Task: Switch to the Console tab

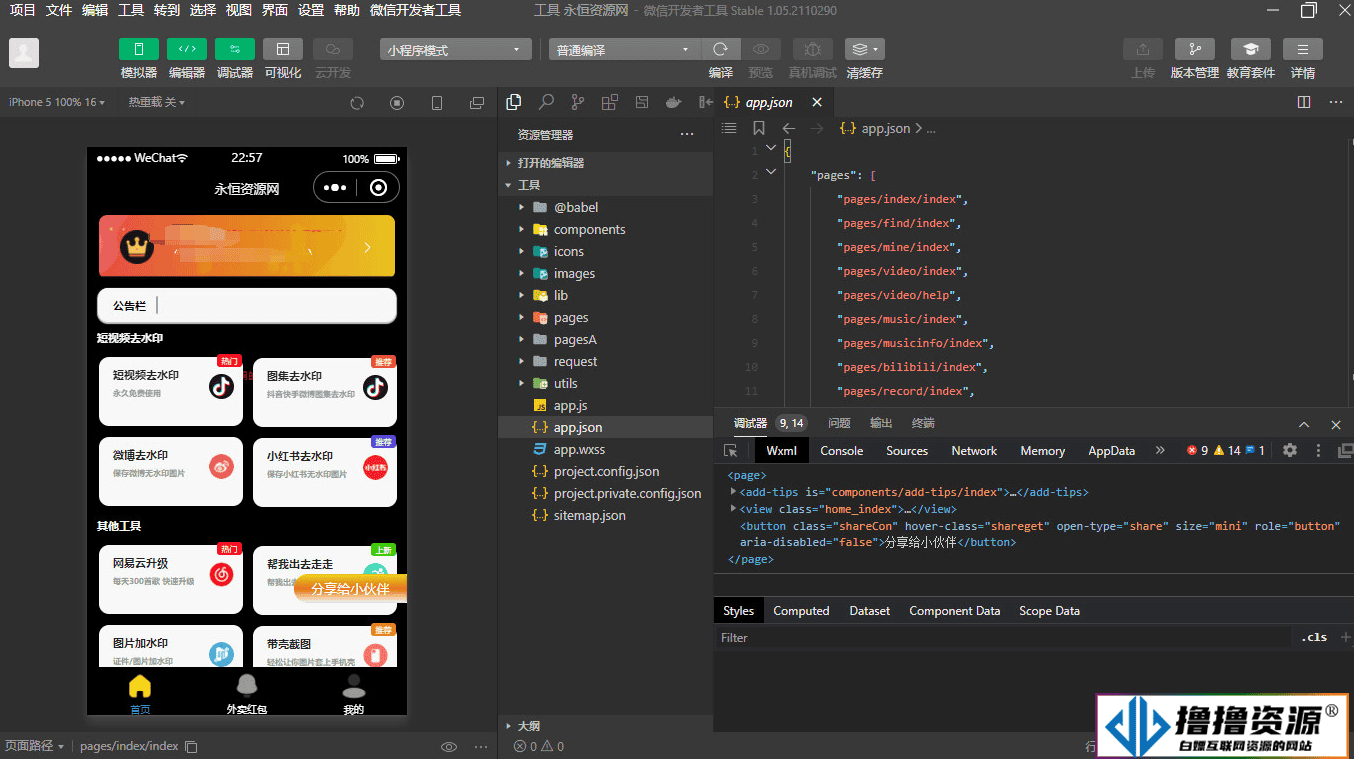Action: click(841, 451)
